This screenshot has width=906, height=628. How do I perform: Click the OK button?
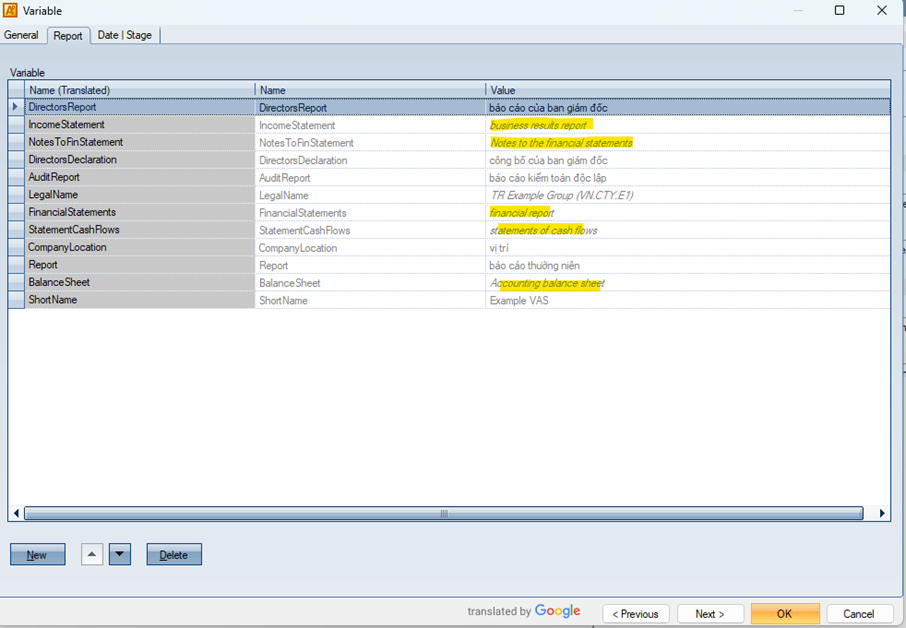785,614
